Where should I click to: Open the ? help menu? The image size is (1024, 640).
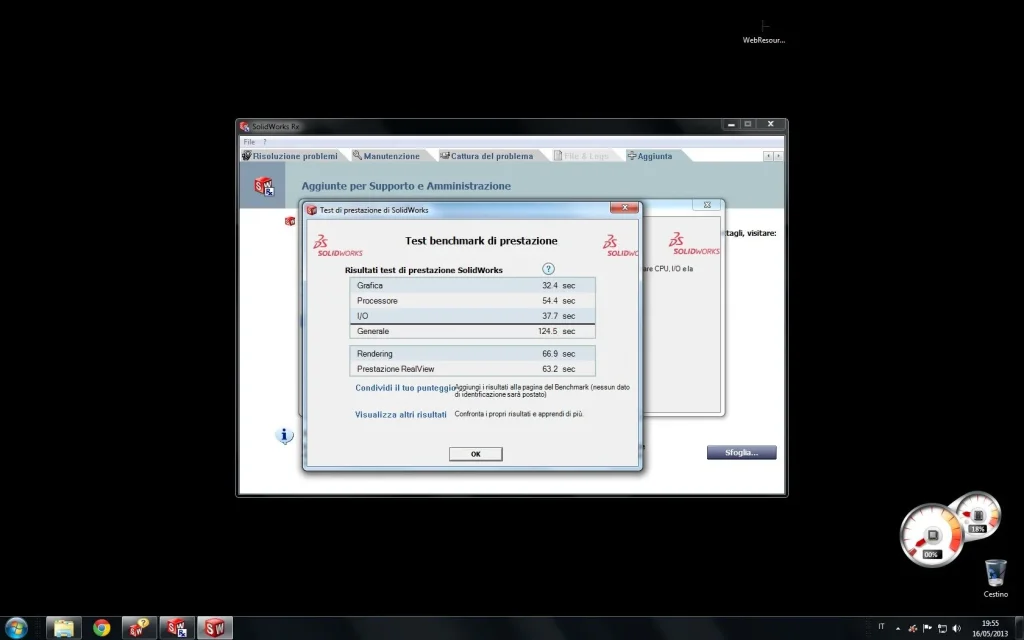(x=264, y=142)
